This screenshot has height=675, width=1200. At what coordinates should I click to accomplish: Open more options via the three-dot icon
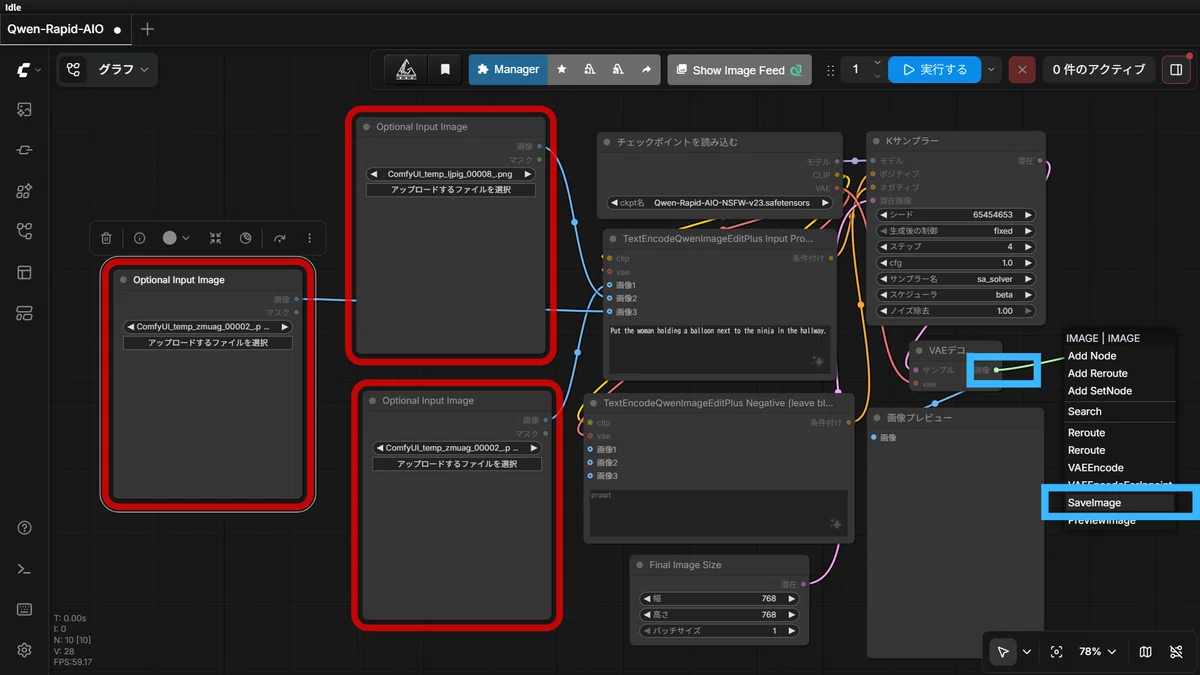pos(309,238)
